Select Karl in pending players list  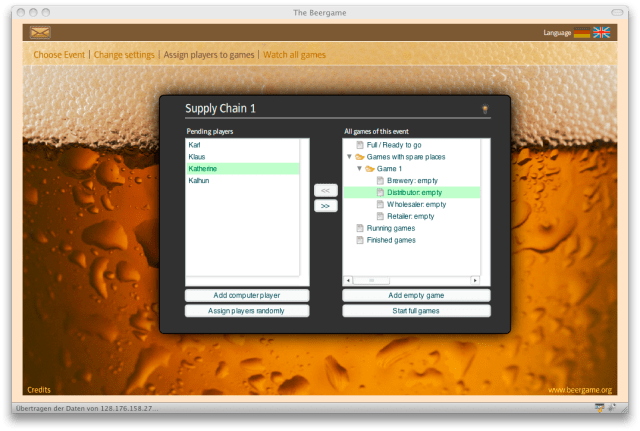[195, 146]
